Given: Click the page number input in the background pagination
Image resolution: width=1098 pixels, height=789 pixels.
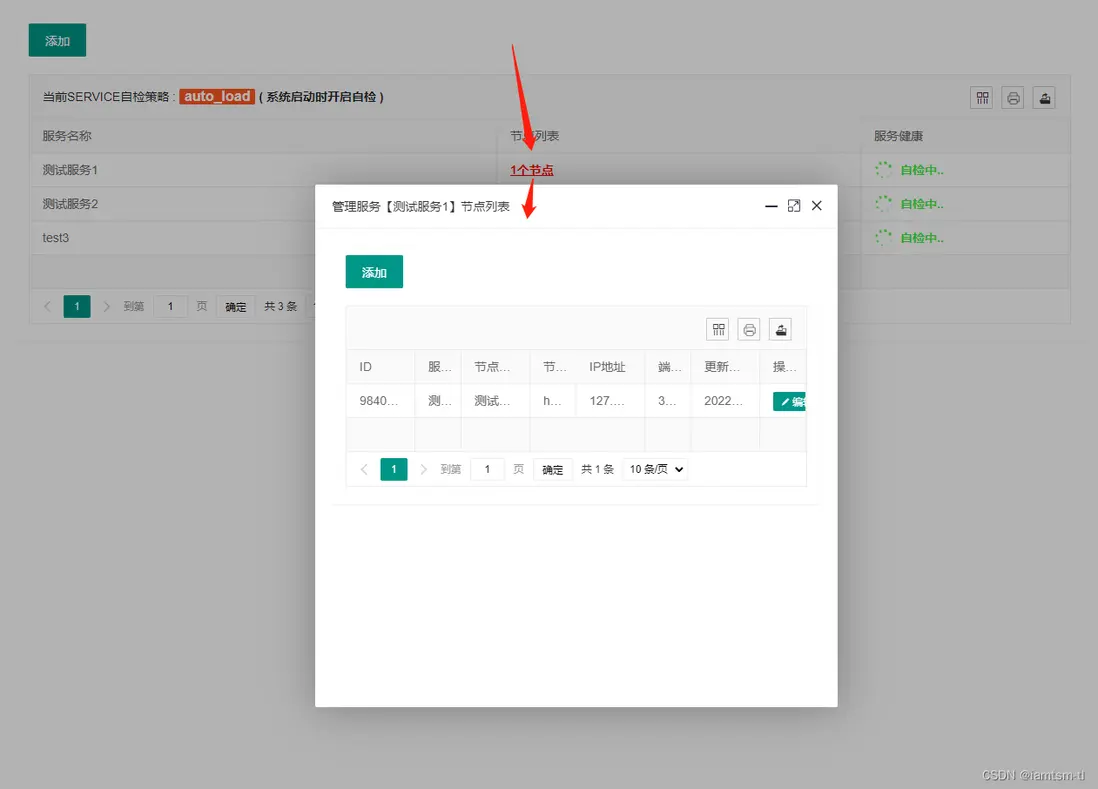Looking at the screenshot, I should (x=170, y=306).
